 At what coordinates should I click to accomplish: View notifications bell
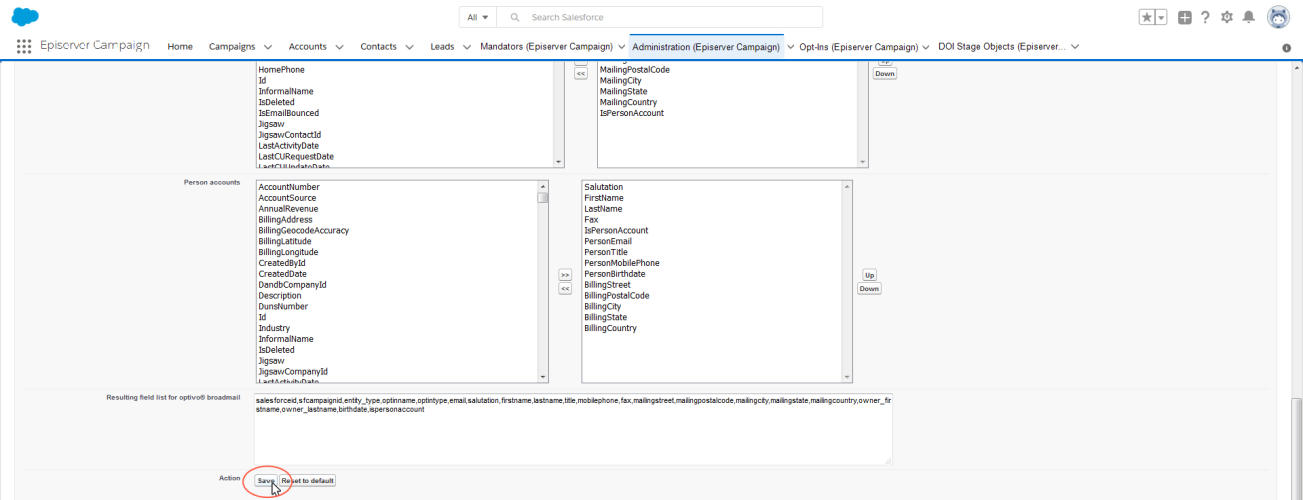coord(1248,17)
